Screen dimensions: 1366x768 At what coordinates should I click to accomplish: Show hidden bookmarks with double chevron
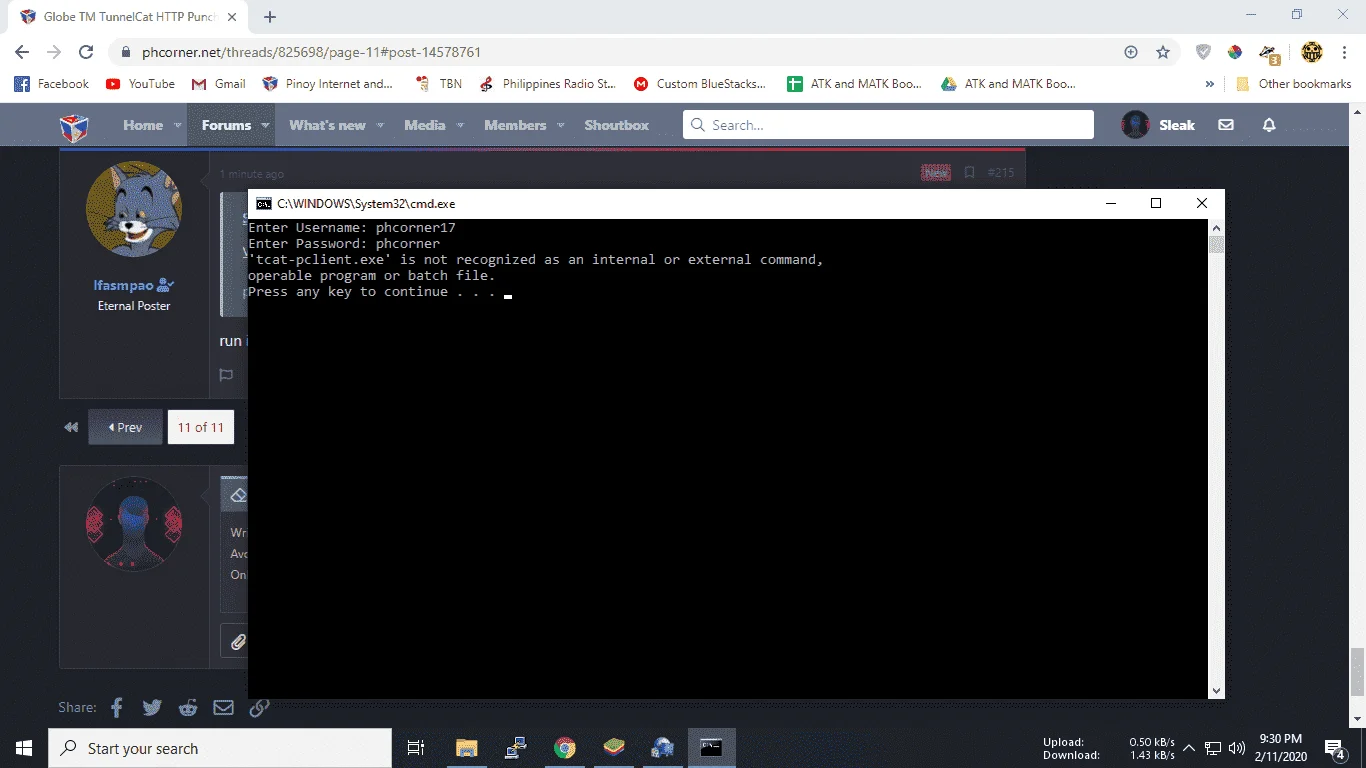pos(1210,84)
